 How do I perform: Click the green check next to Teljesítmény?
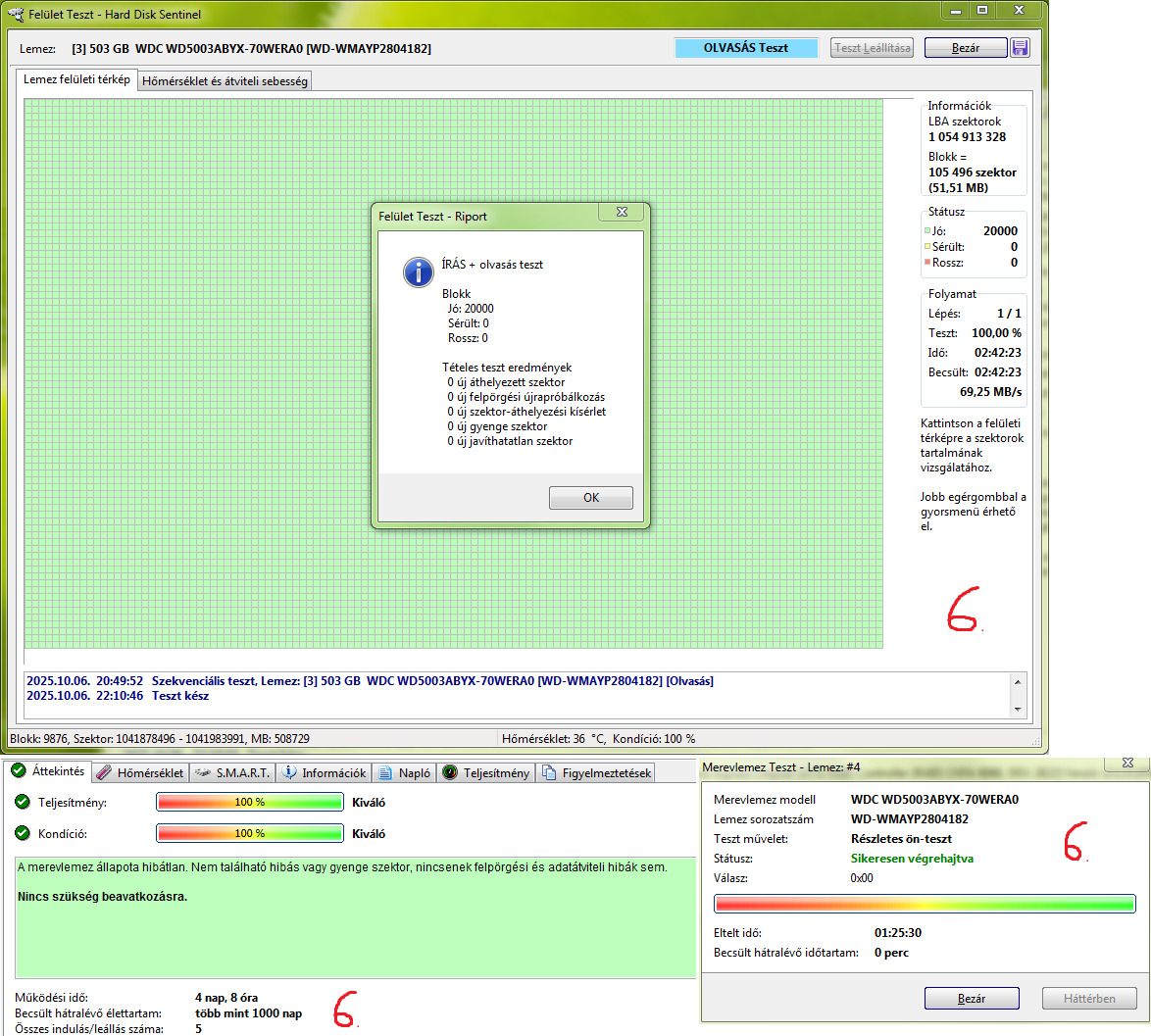22,801
